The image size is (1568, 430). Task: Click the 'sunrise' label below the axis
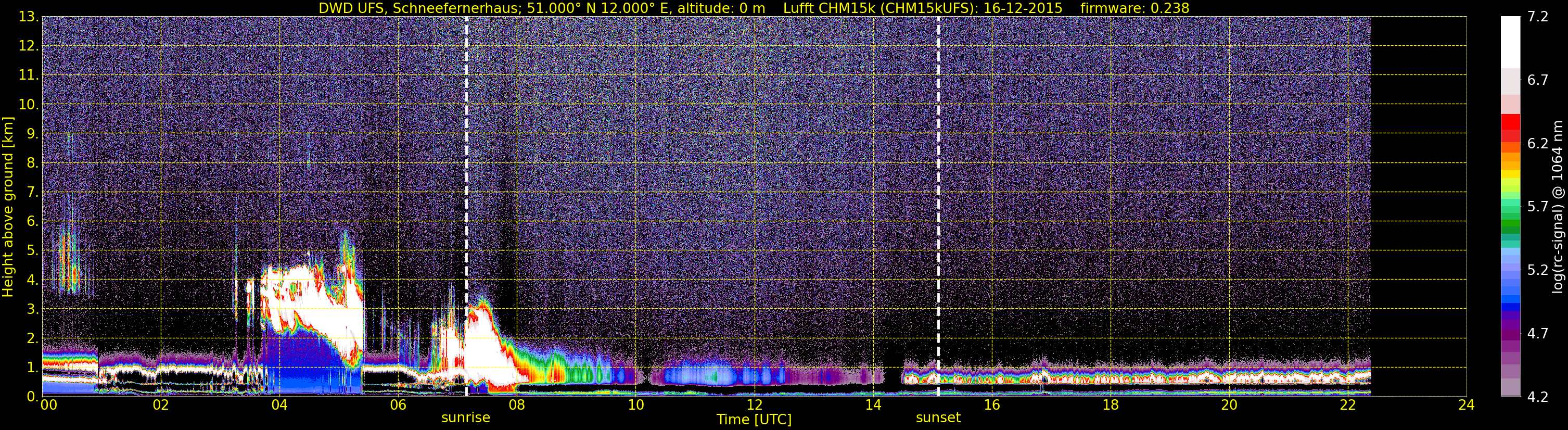coord(466,418)
